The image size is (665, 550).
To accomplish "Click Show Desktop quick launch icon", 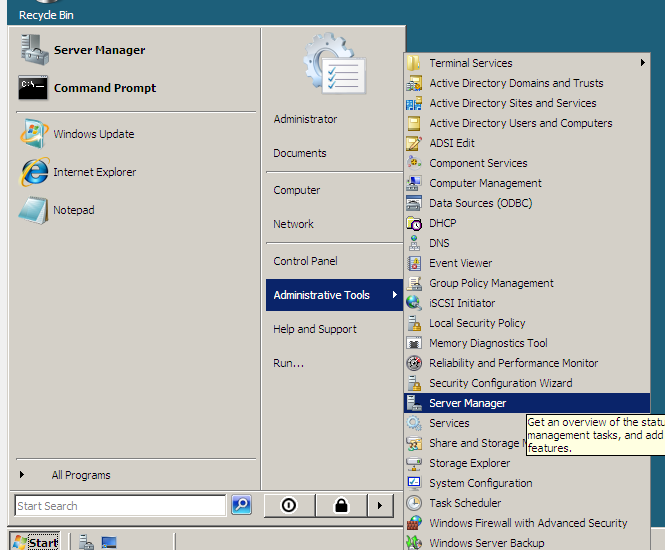I will 109,542.
